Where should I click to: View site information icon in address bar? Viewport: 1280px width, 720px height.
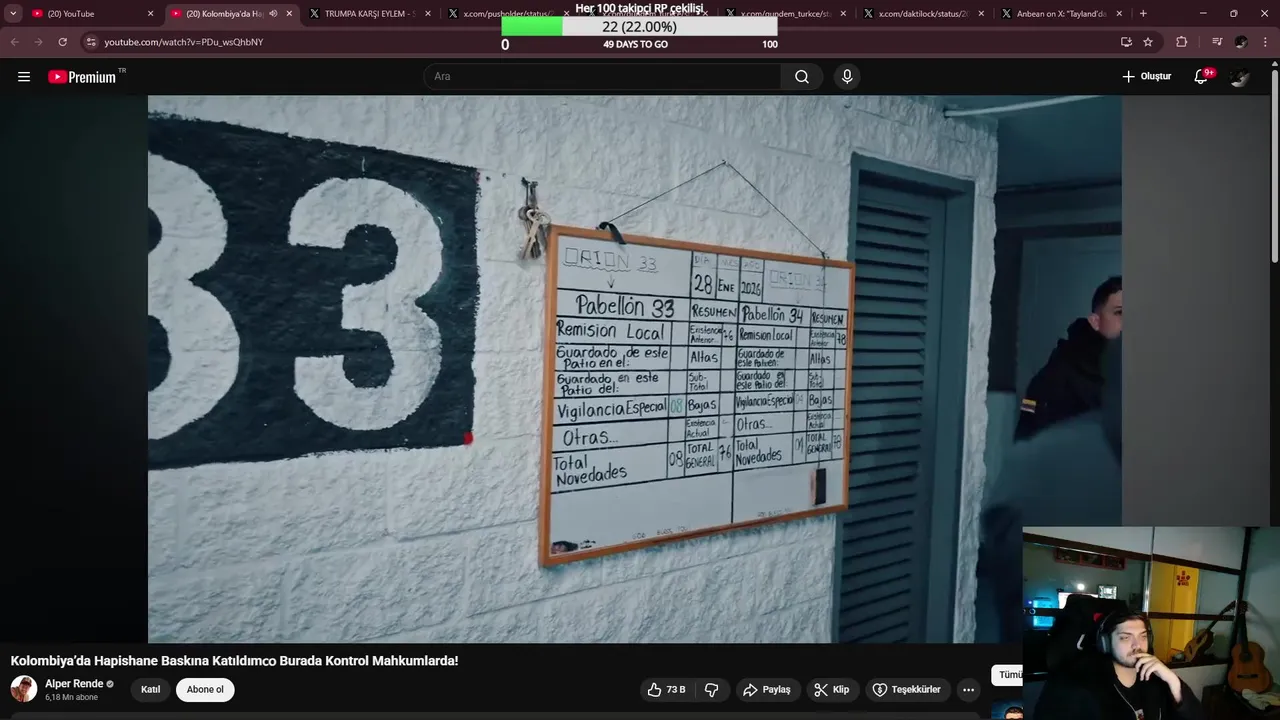tap(91, 42)
